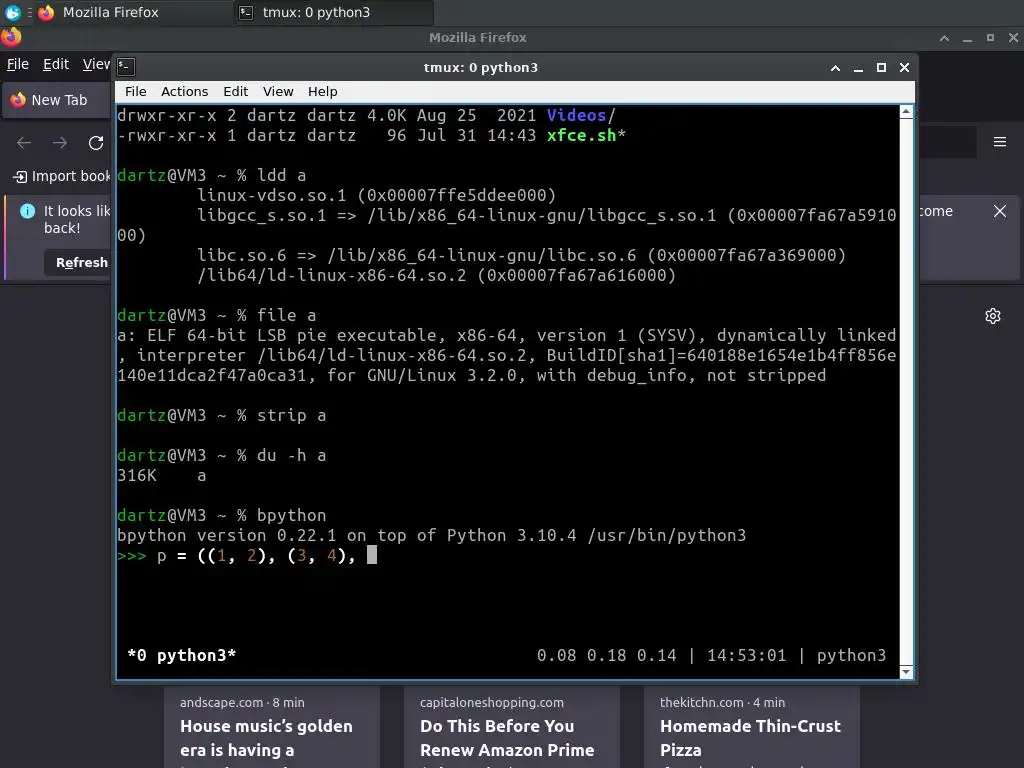Click the Import bookmarks toolbar item

tap(62, 176)
